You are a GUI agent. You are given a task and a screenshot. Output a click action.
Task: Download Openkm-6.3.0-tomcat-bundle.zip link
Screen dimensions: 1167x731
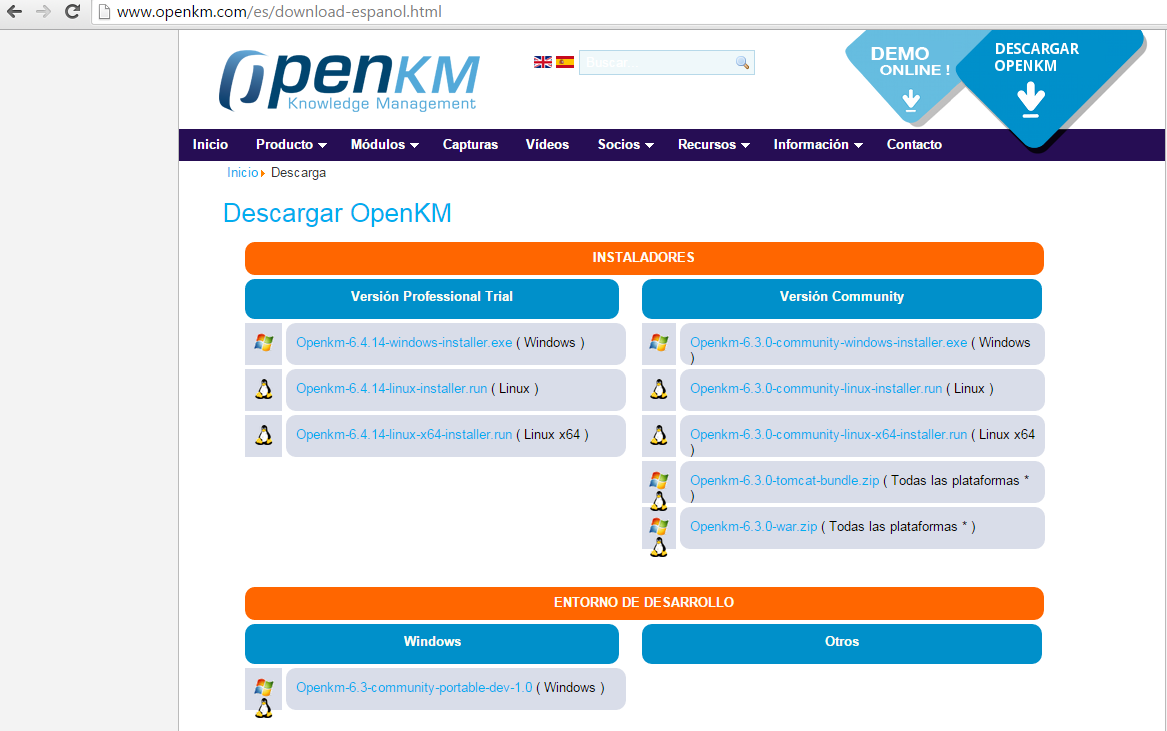tap(784, 481)
